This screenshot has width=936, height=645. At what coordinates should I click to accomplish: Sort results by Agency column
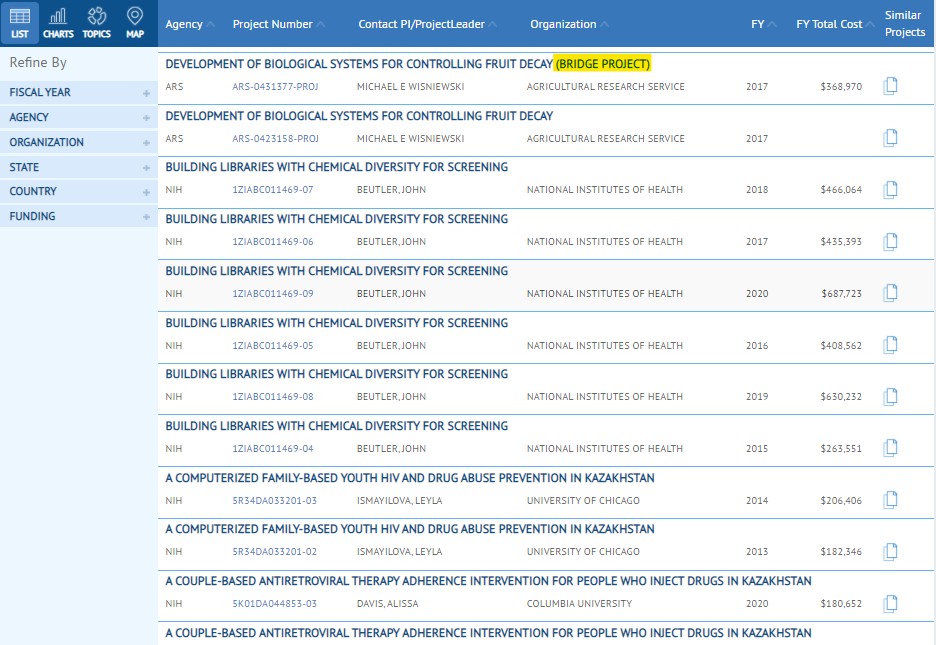pyautogui.click(x=190, y=24)
